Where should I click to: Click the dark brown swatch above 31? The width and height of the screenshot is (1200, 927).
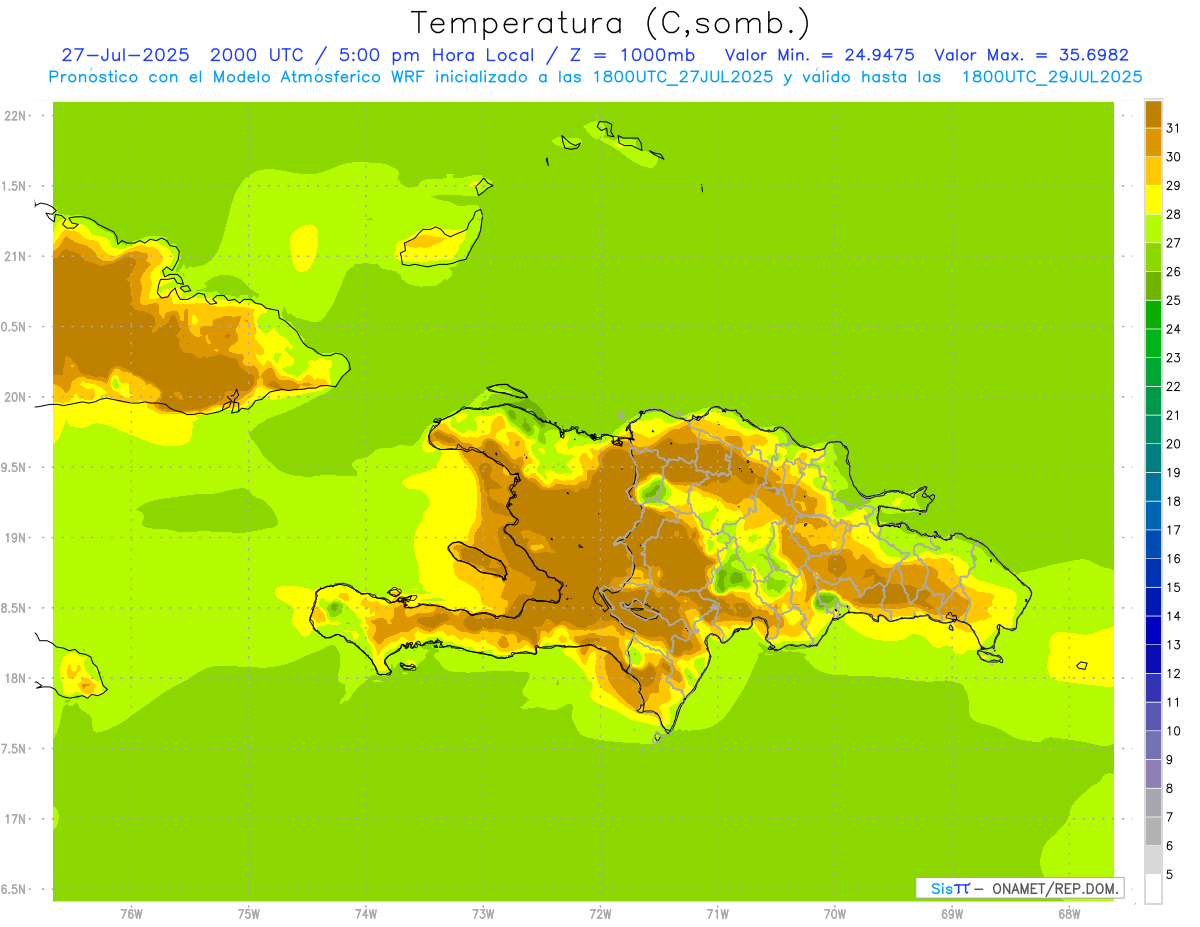tap(1153, 114)
